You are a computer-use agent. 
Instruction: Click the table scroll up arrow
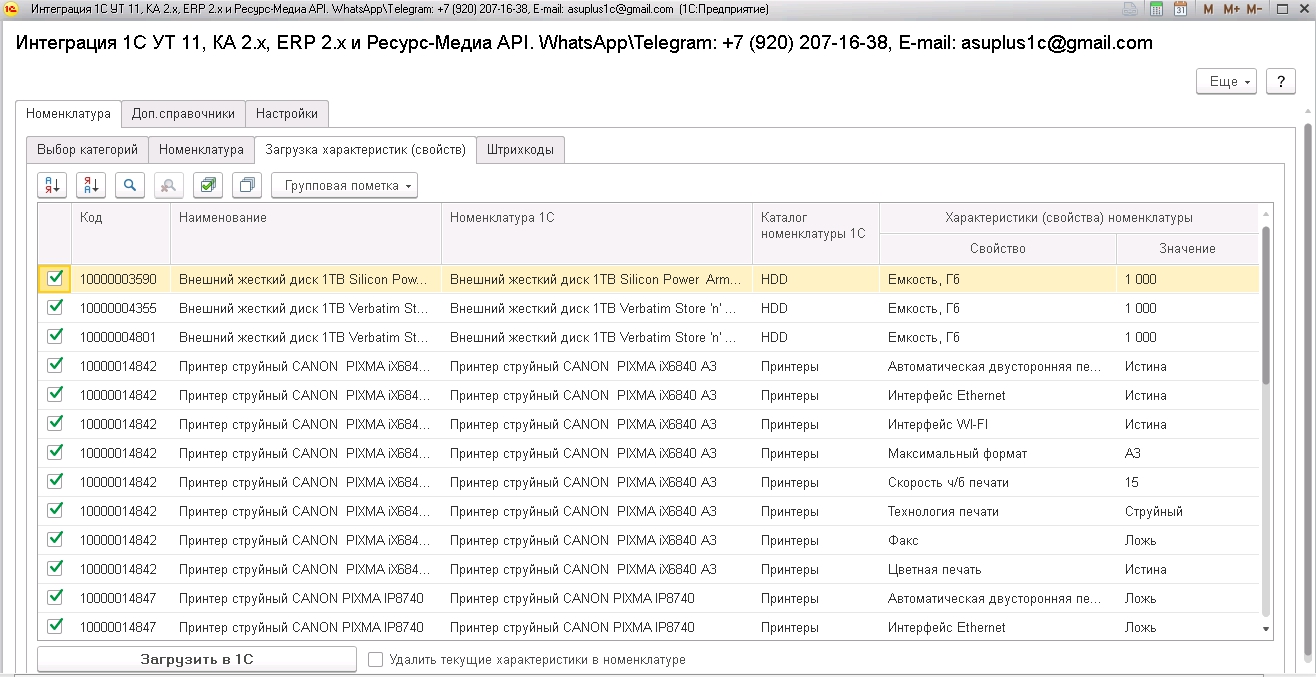(1266, 214)
